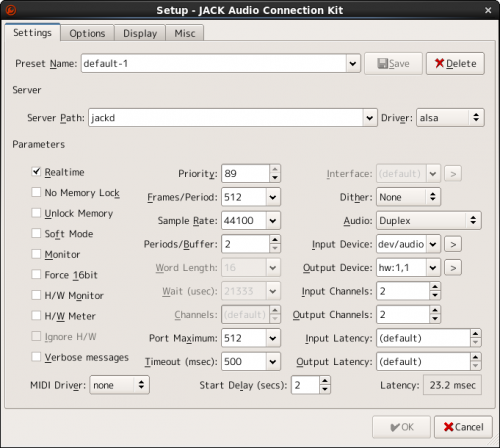Click the Periods/Buffer value field

tap(245, 244)
